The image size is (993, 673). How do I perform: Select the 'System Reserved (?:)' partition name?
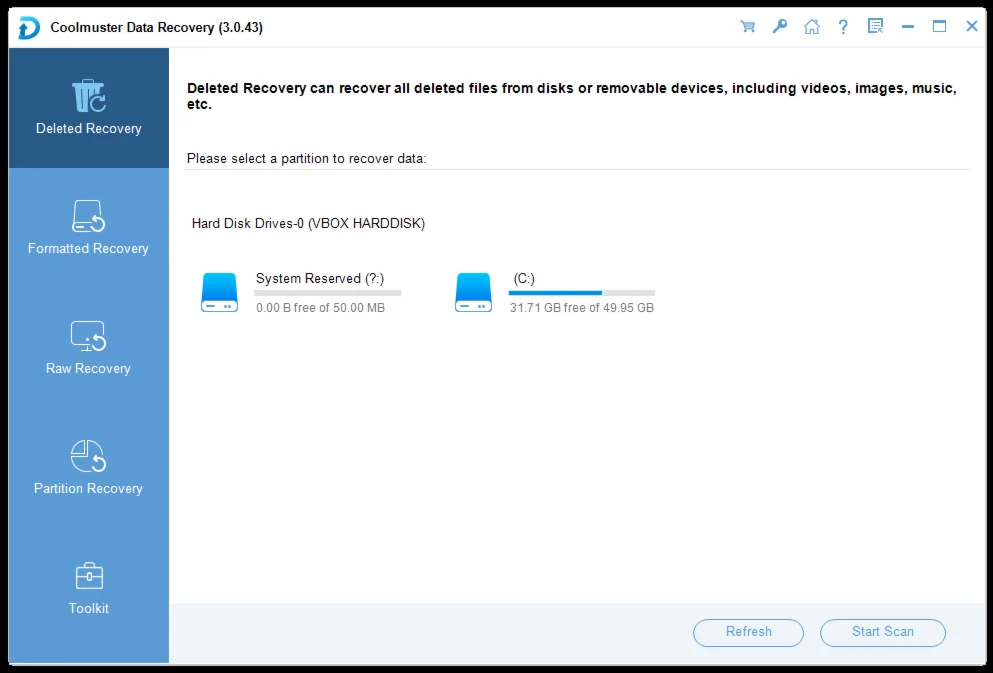(x=320, y=279)
